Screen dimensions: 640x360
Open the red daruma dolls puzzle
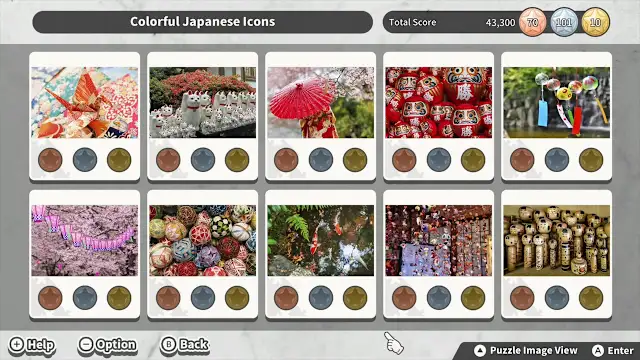438,102
